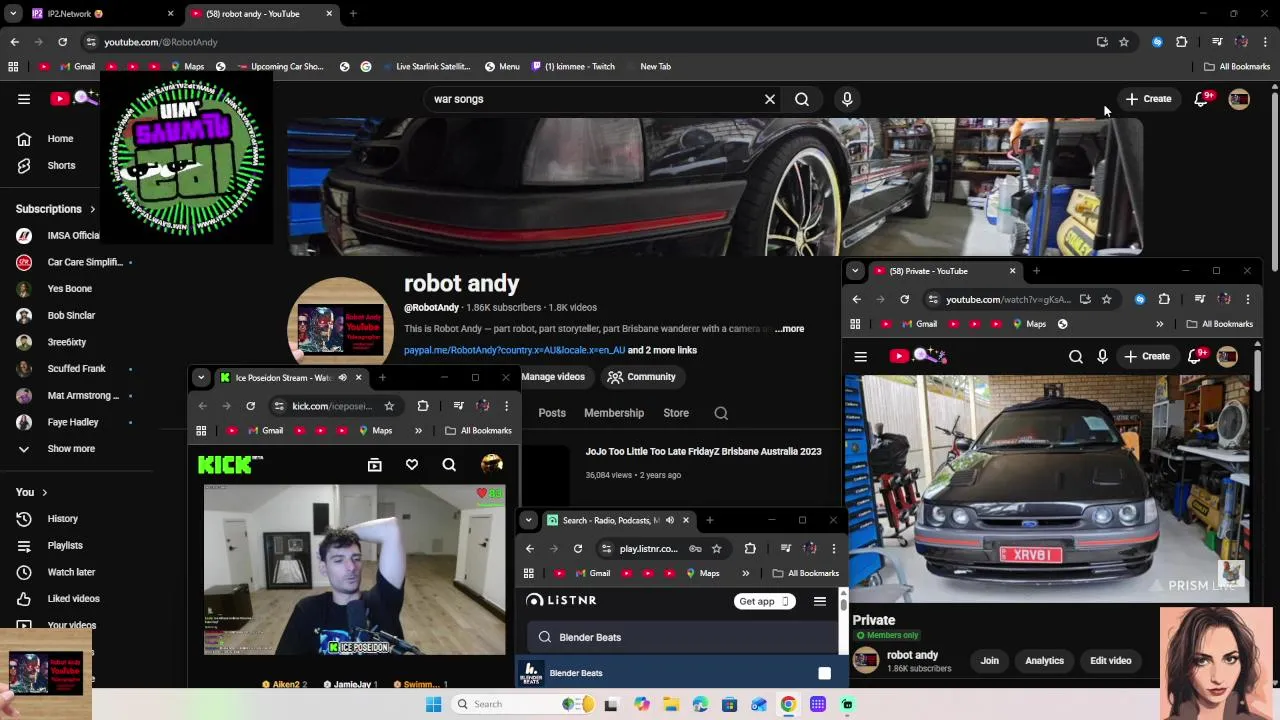Open tab list dropdown in LiSTNR window

(529, 520)
